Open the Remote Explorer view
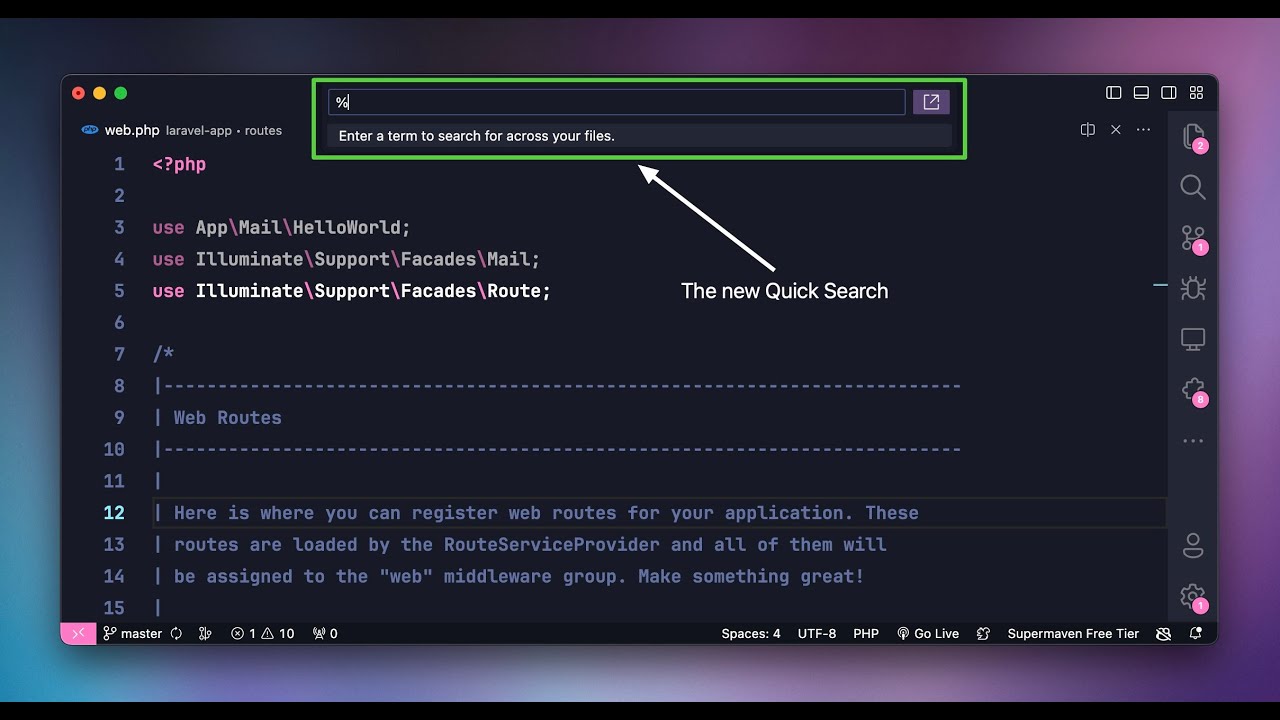This screenshot has width=1280, height=720. (x=1192, y=339)
